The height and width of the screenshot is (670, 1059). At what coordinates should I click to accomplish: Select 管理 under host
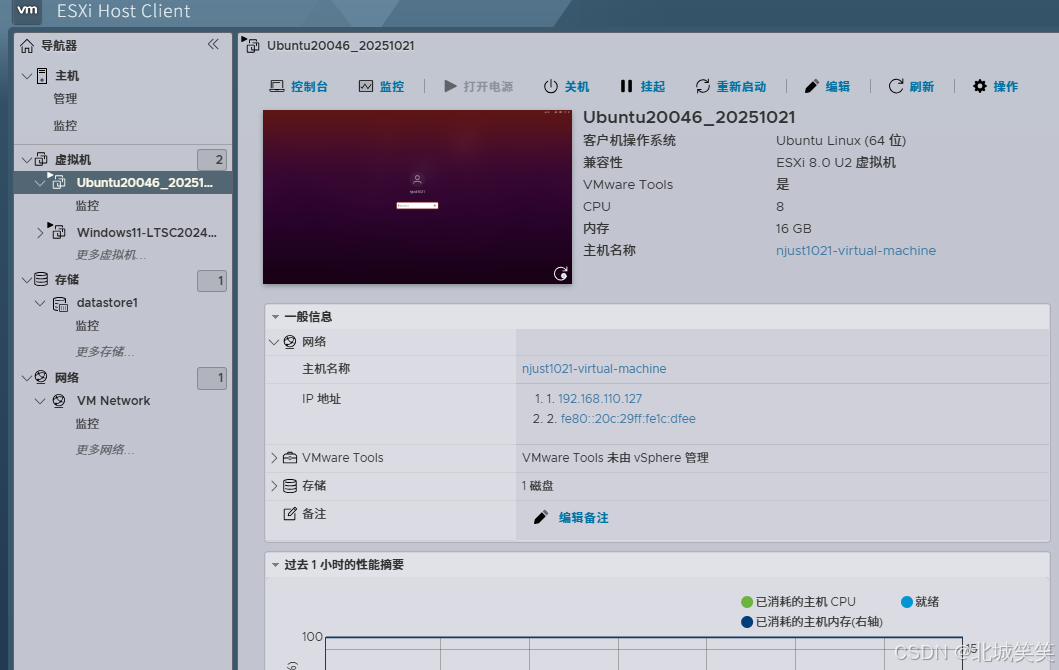[66, 99]
